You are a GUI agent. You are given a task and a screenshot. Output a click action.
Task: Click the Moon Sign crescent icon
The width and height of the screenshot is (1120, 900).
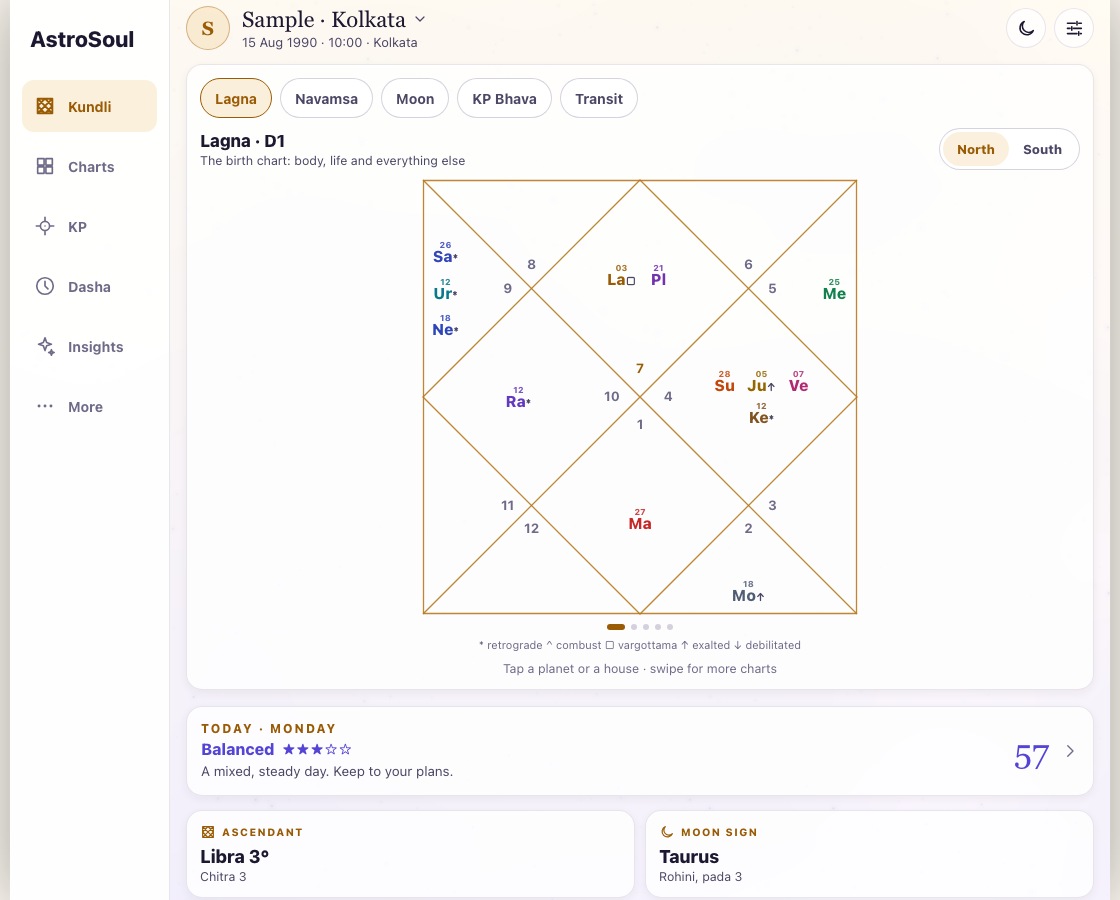pos(666,832)
